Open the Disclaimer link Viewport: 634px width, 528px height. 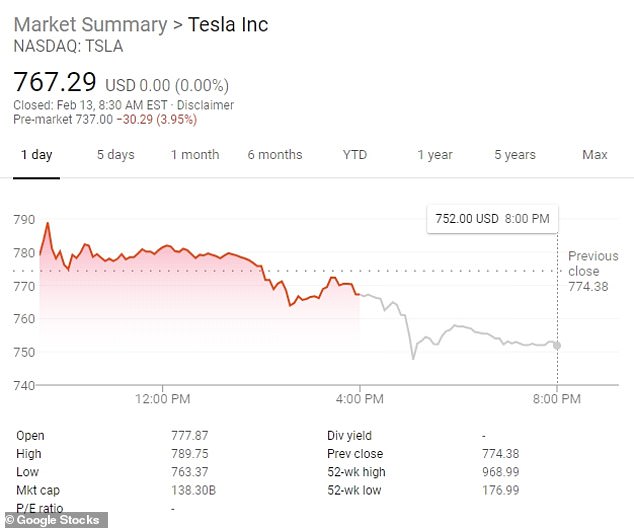coord(207,105)
